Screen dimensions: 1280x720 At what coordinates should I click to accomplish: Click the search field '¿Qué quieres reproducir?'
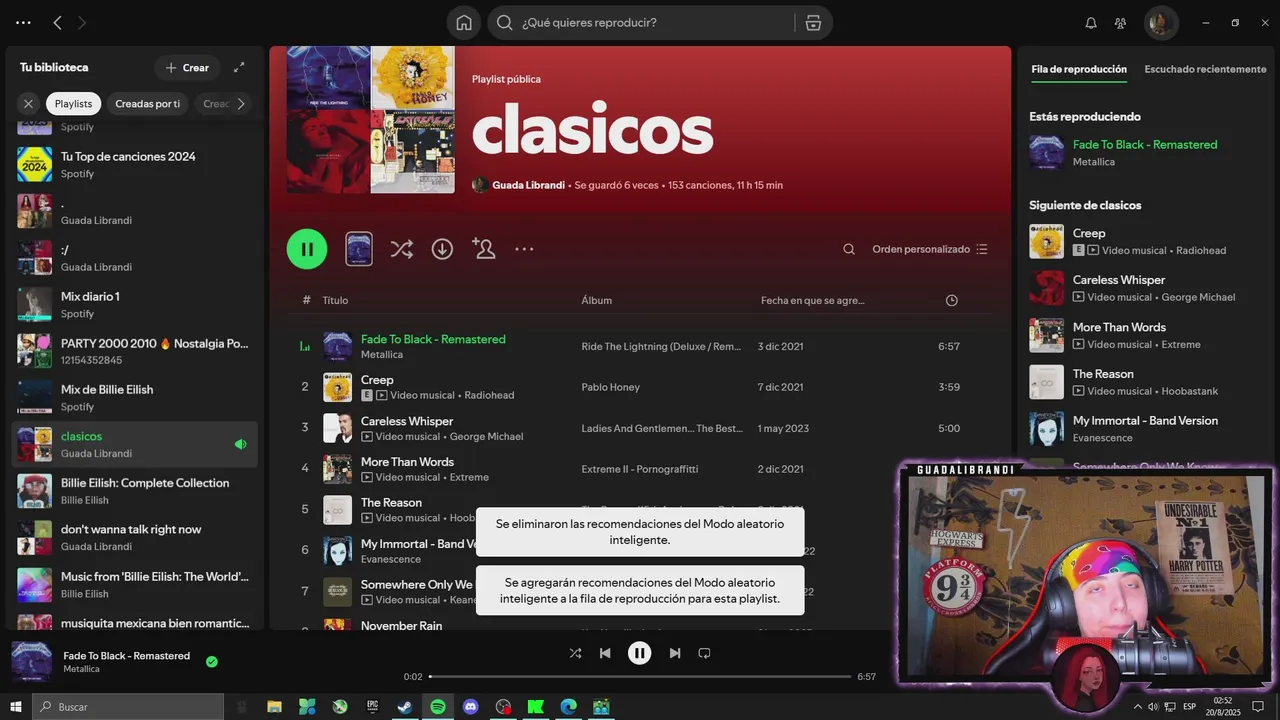[640, 22]
